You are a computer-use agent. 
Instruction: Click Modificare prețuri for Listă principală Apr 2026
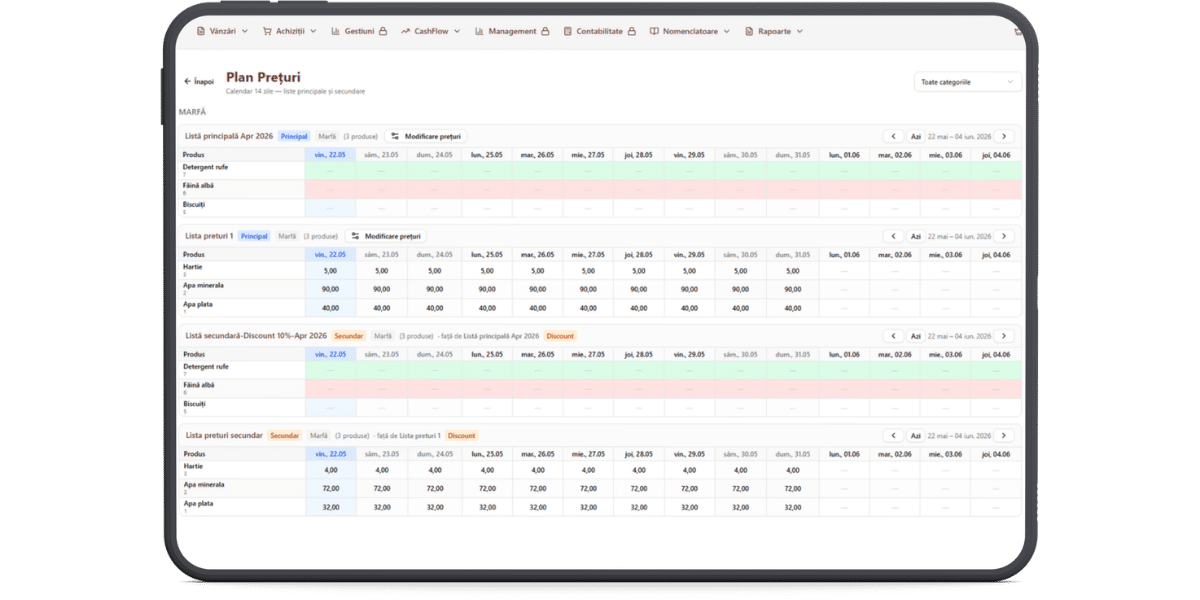426,136
